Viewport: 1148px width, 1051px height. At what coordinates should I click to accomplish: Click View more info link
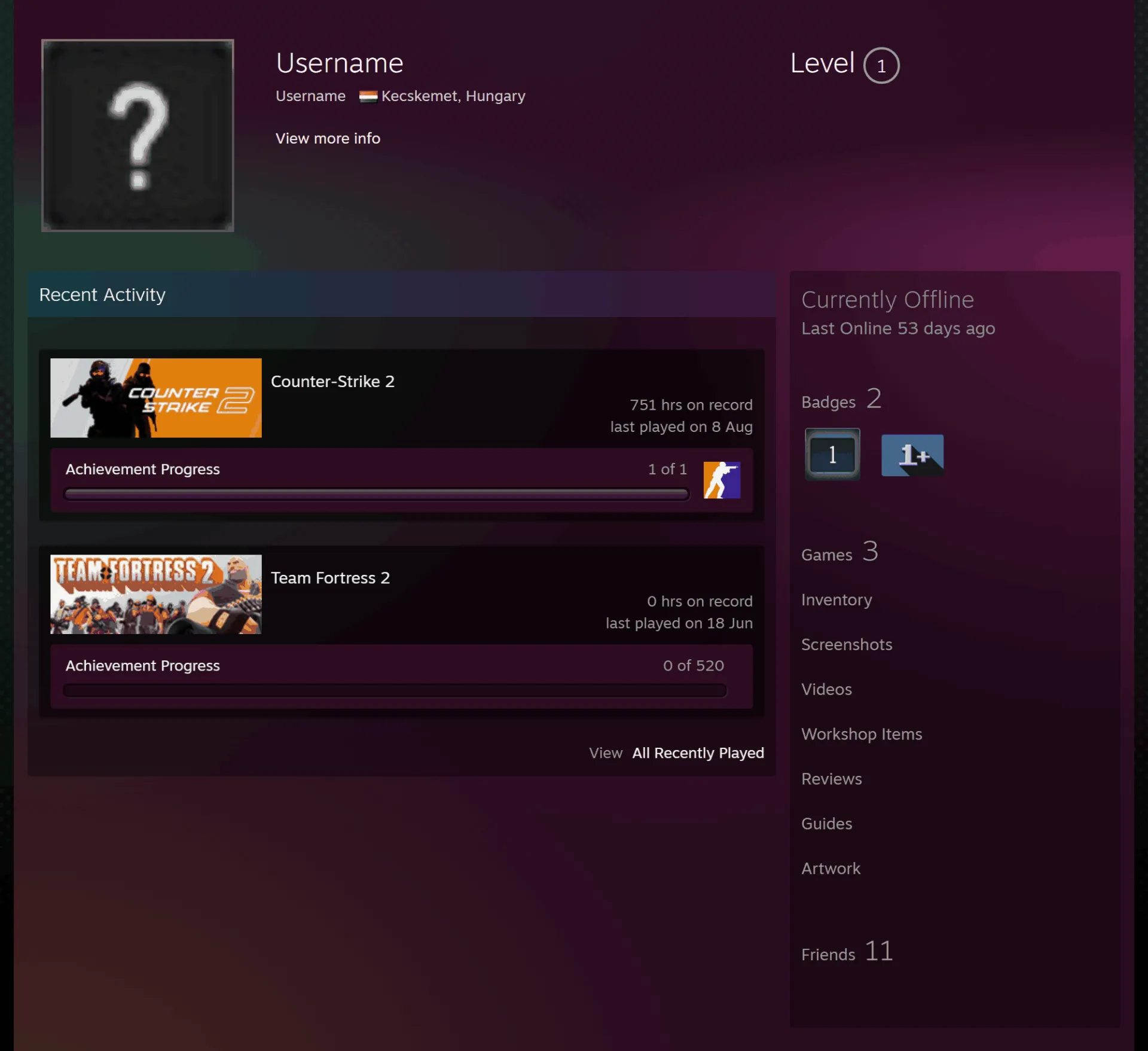(328, 138)
